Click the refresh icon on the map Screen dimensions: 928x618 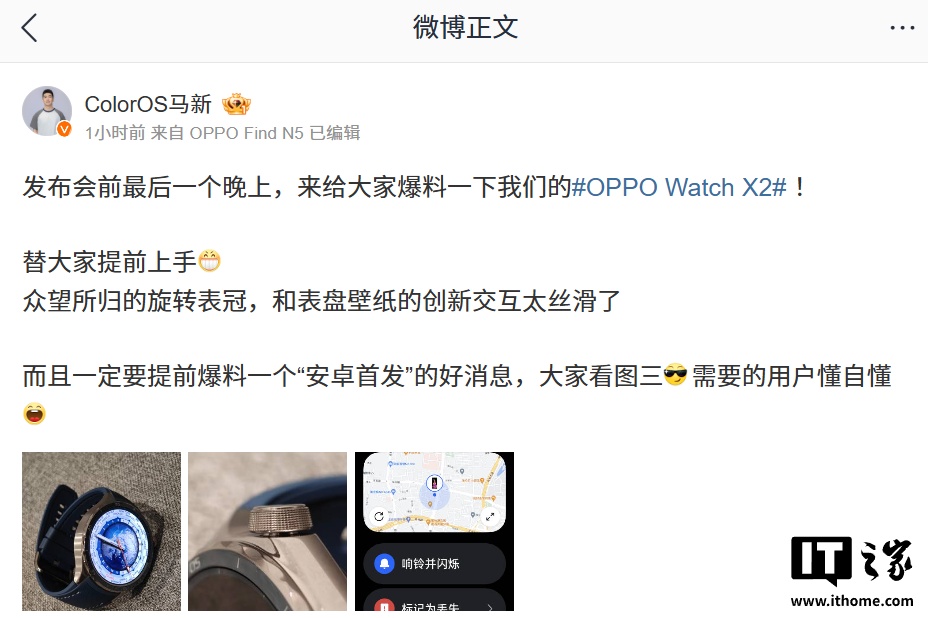pos(379,516)
